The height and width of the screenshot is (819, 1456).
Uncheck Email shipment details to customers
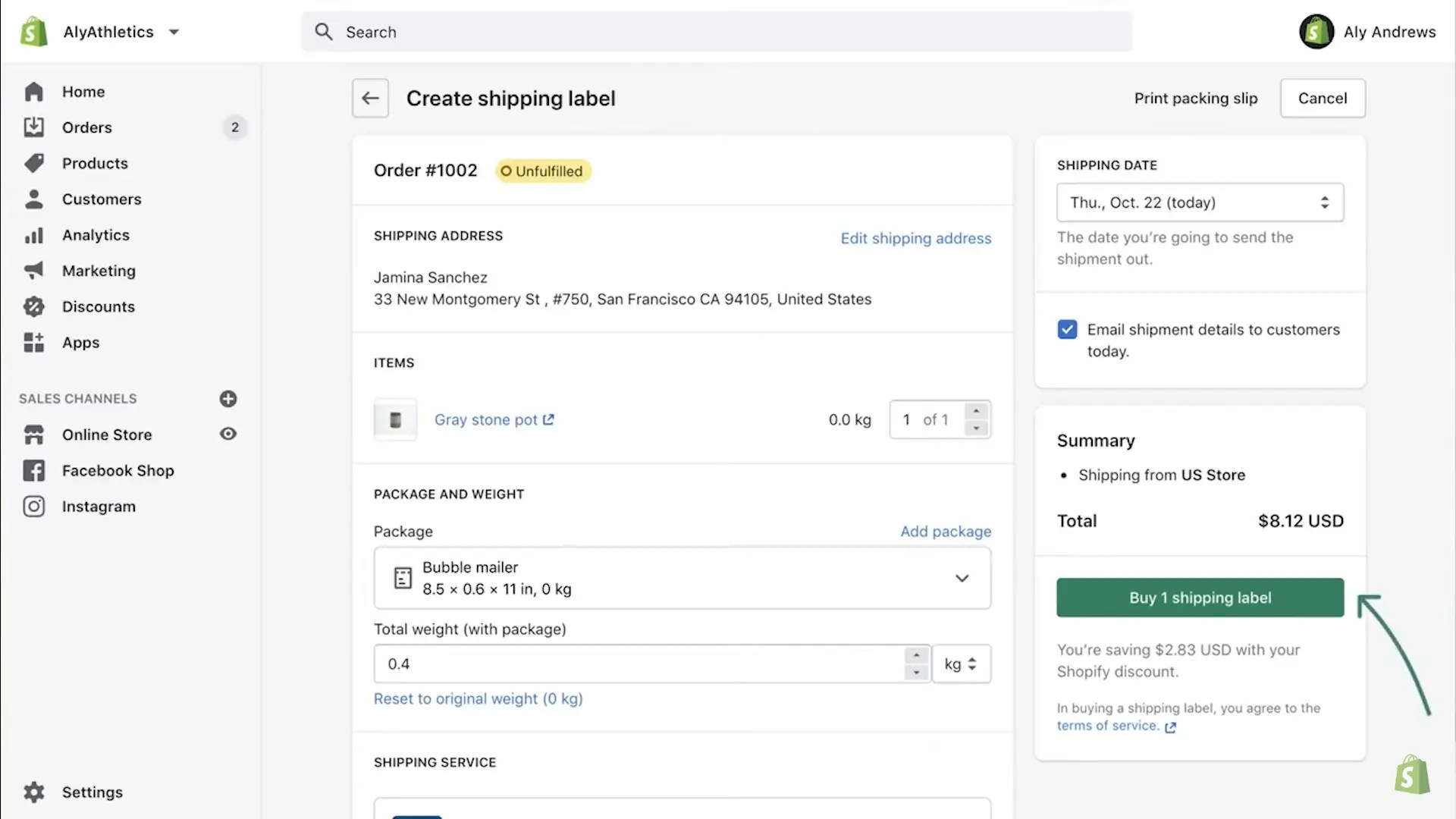click(1067, 329)
